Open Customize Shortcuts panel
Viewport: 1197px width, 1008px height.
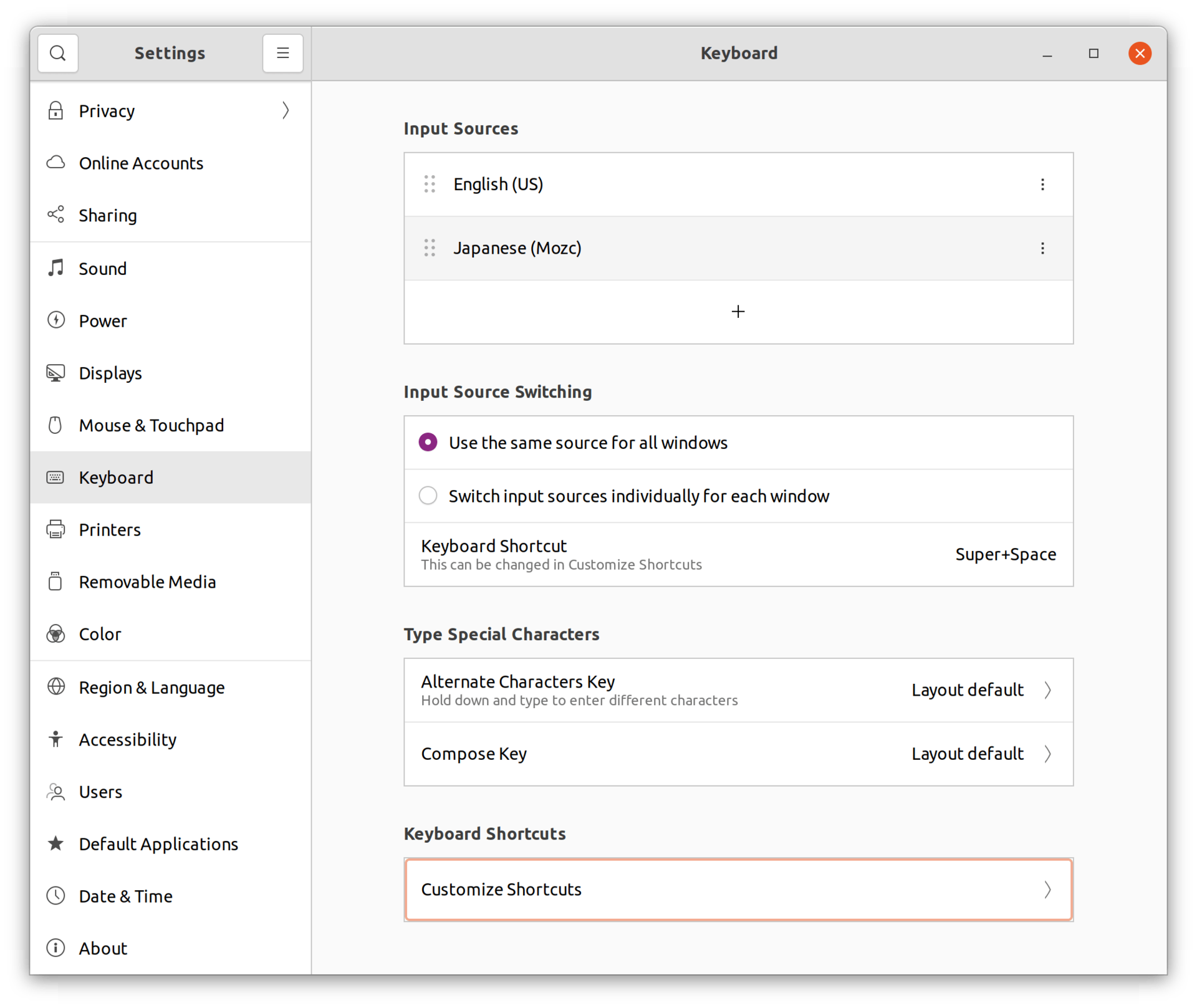tap(738, 890)
